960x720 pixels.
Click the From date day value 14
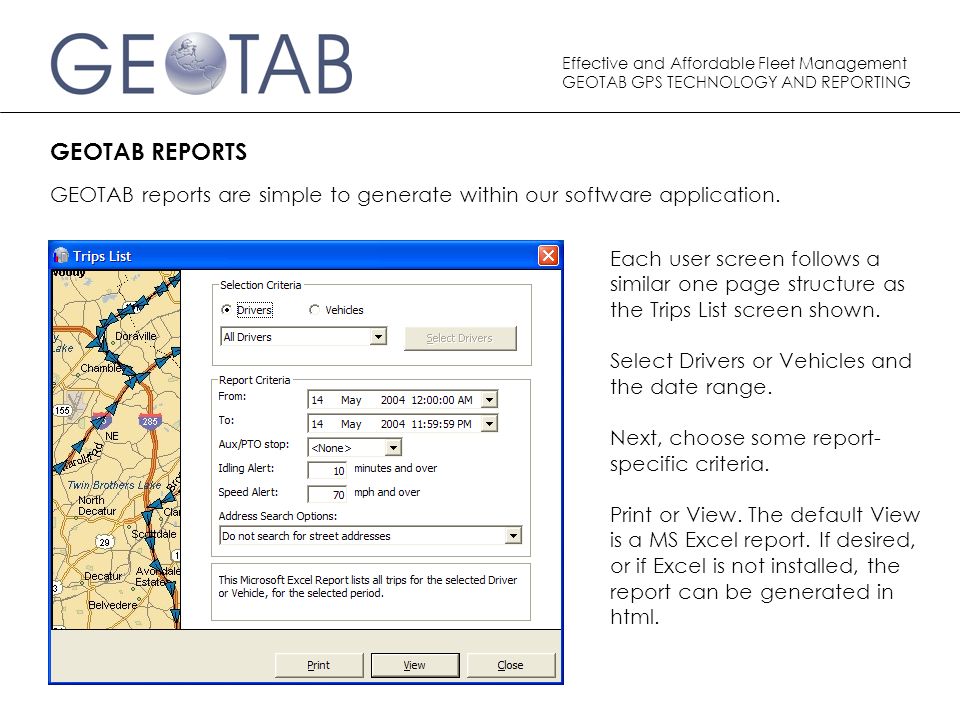click(317, 400)
